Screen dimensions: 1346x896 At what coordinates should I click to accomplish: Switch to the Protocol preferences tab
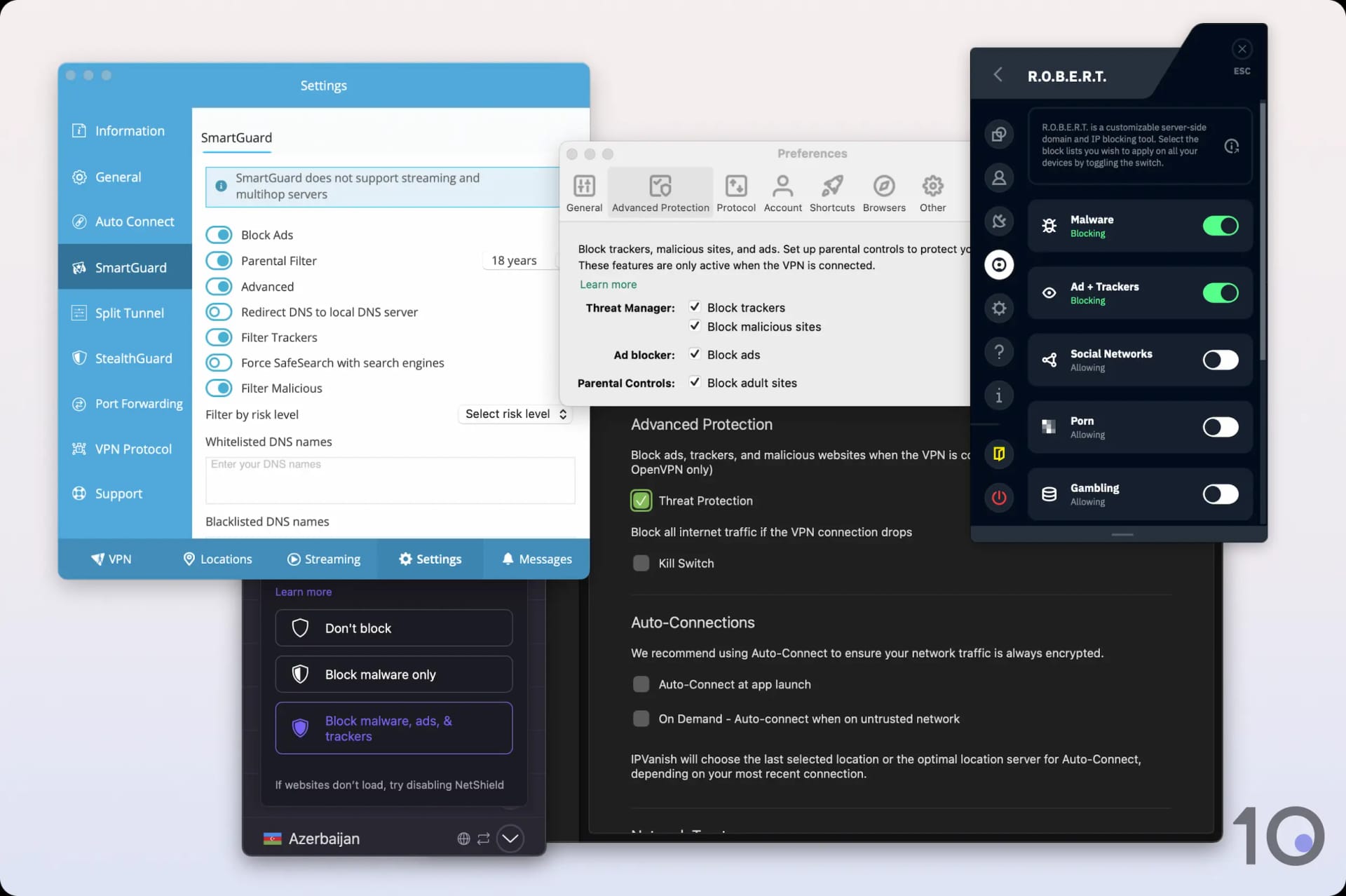tap(735, 193)
